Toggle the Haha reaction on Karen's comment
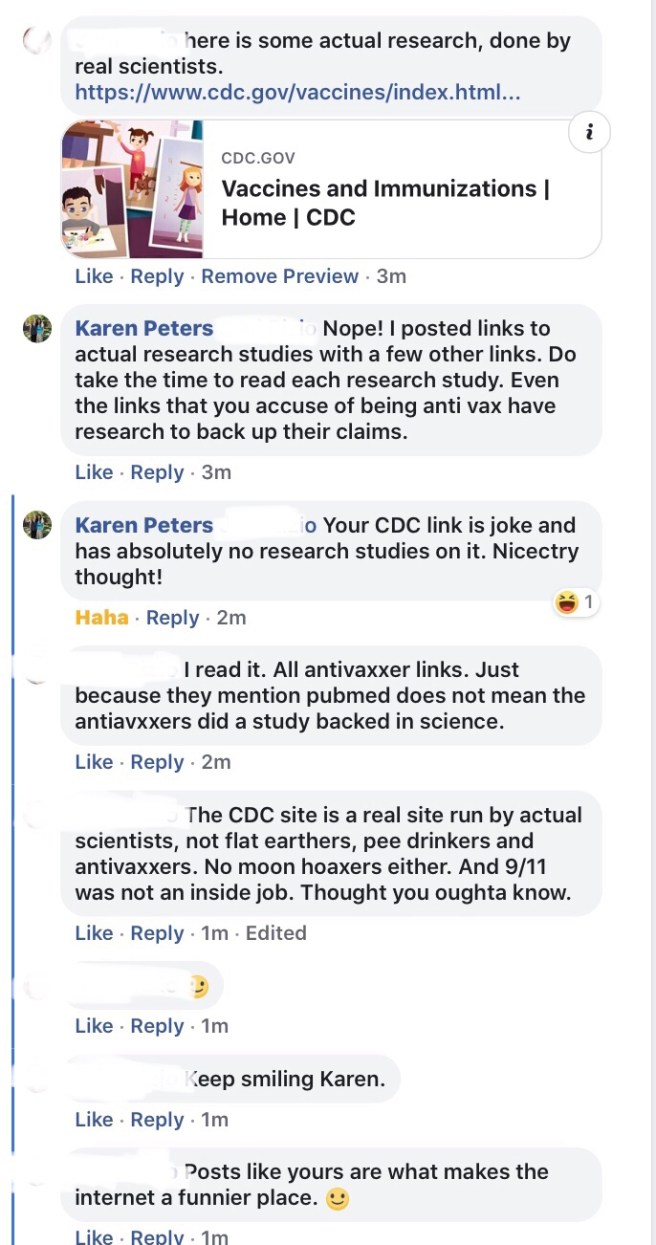 101,617
